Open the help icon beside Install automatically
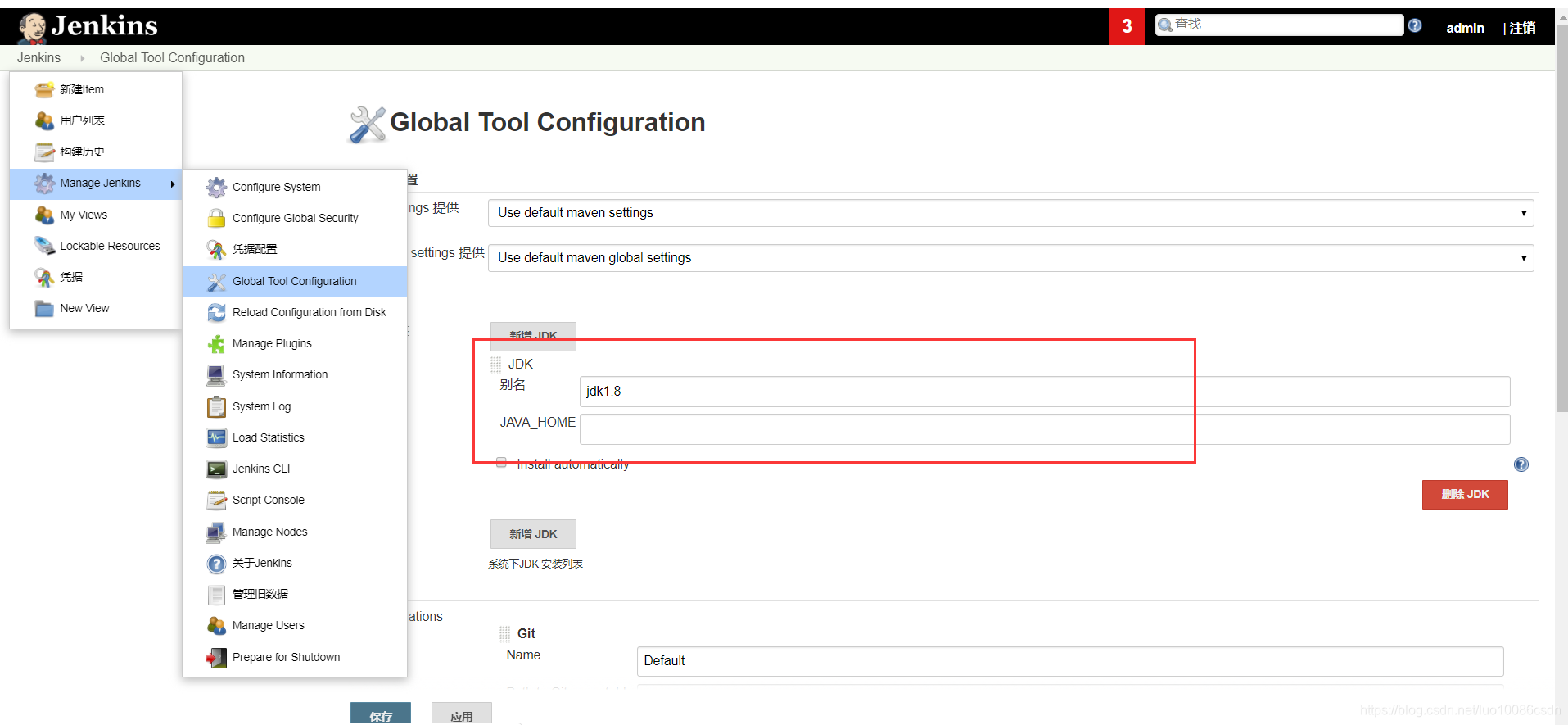Image resolution: width=1568 pixels, height=725 pixels. 1521,464
